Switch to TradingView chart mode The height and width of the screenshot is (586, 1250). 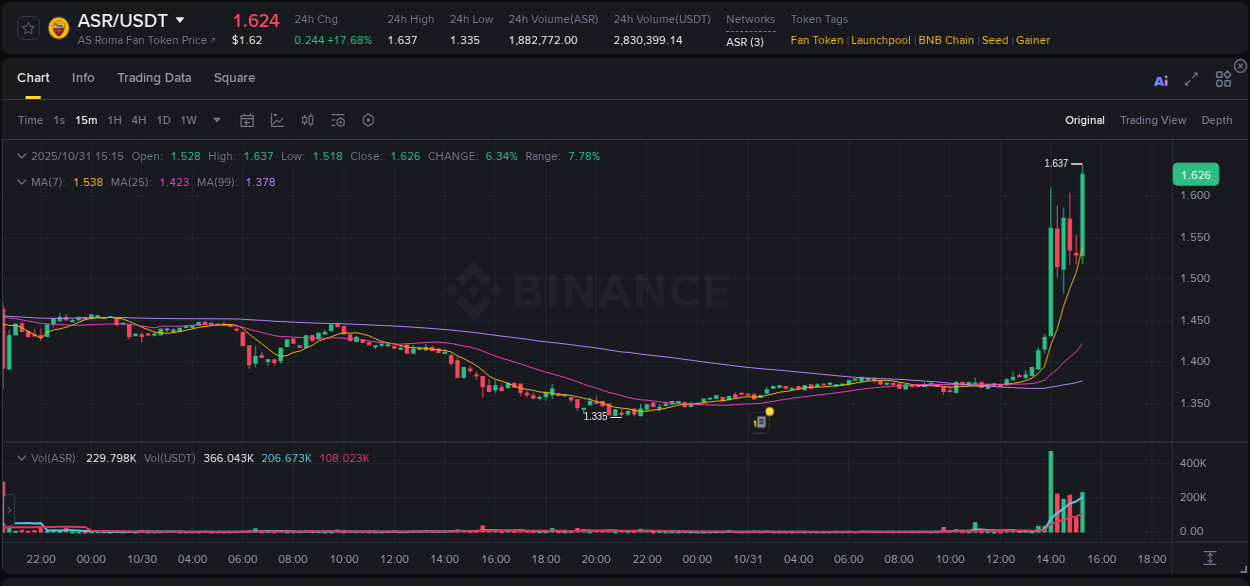(x=1153, y=120)
